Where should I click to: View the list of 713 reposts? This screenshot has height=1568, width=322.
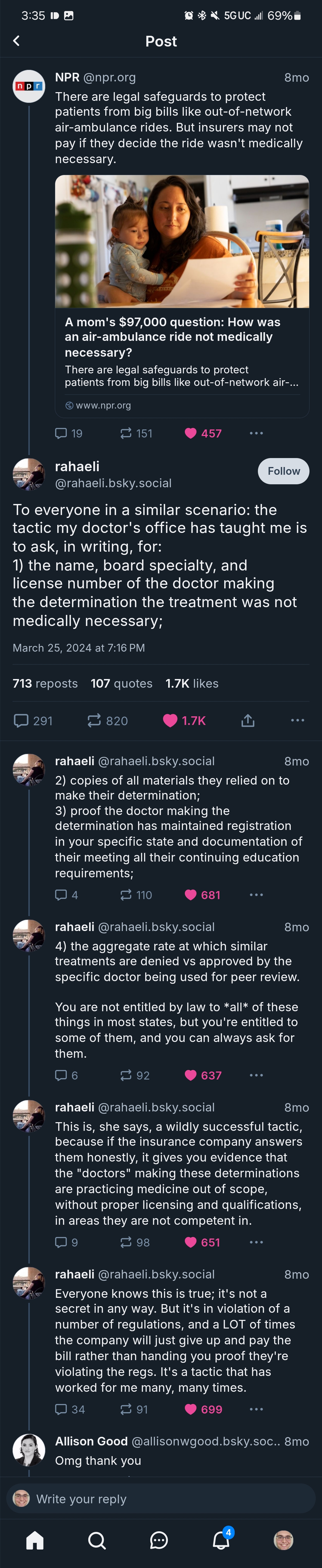pos(45,684)
